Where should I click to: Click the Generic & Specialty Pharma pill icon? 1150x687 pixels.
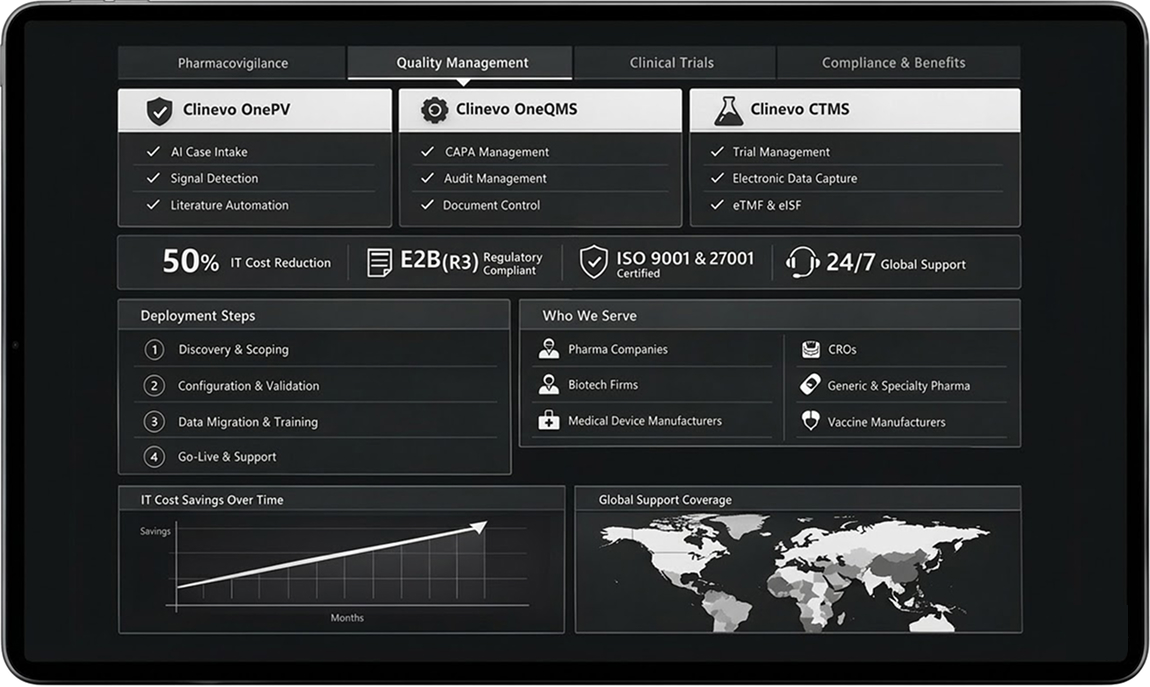[x=810, y=384]
